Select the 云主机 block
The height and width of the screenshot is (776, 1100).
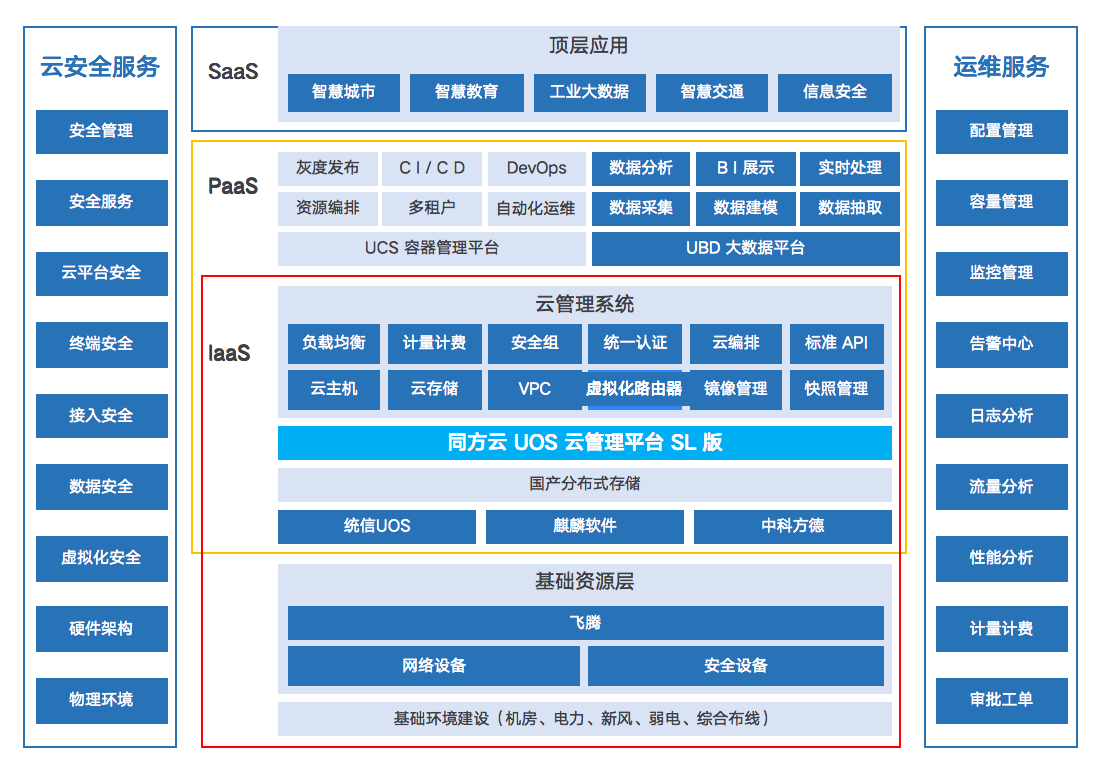(x=334, y=389)
